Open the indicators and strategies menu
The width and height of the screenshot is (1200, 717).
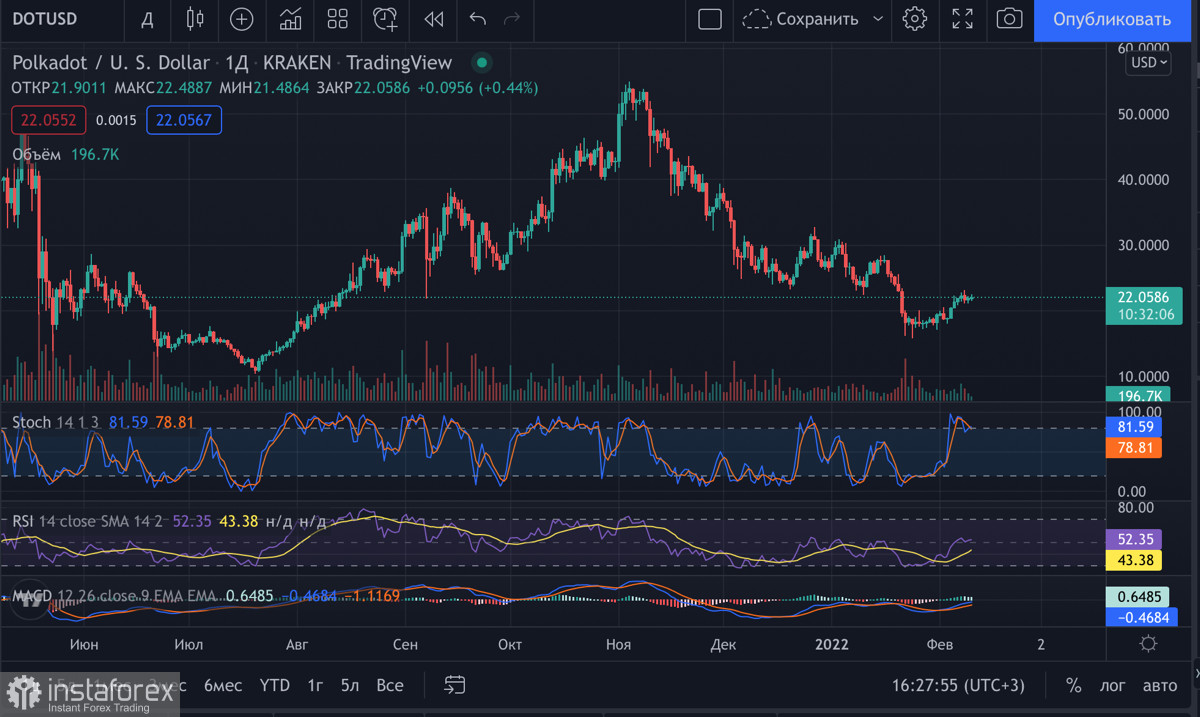(291, 19)
